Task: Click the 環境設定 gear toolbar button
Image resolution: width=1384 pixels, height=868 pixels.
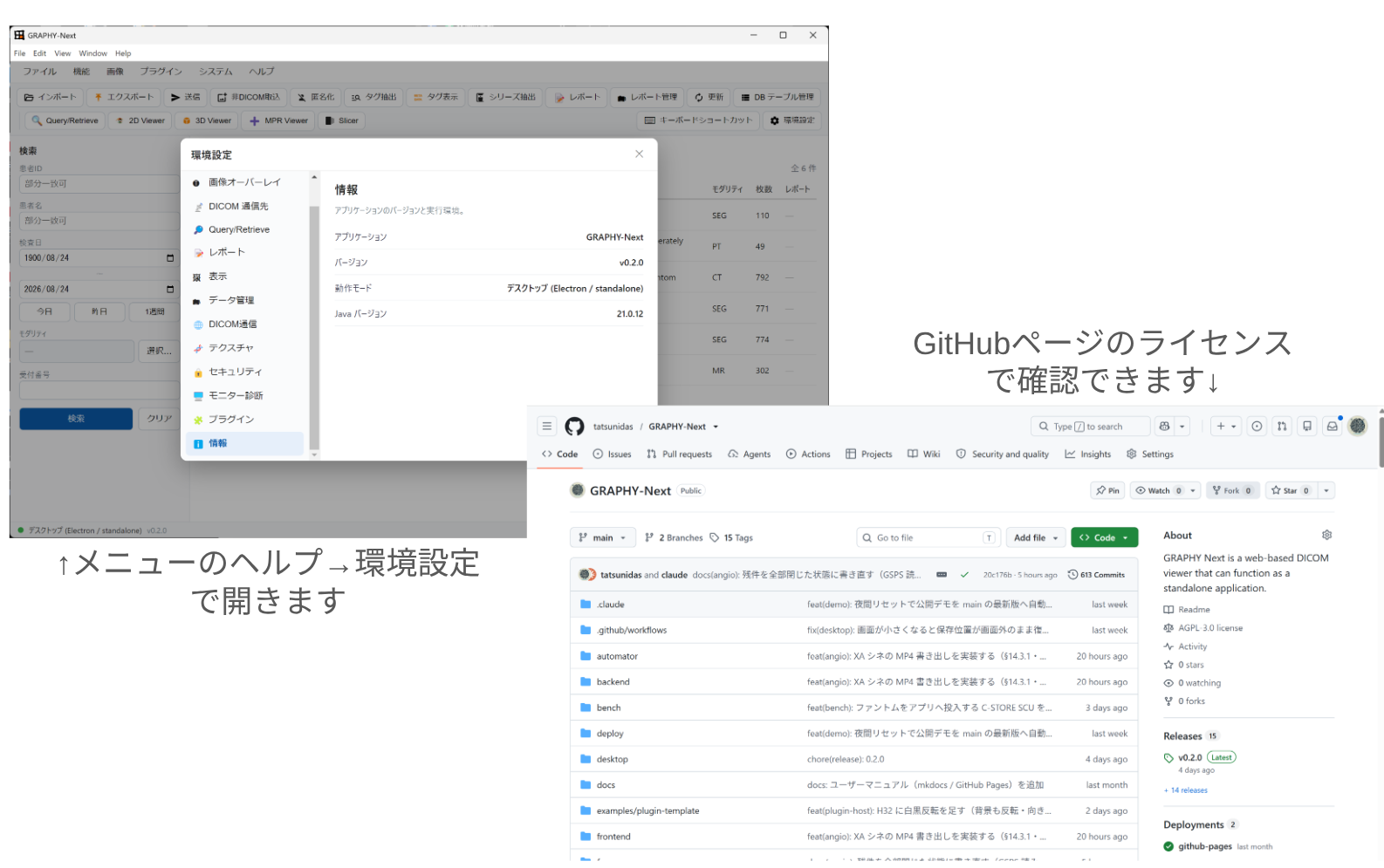Action: point(791,120)
